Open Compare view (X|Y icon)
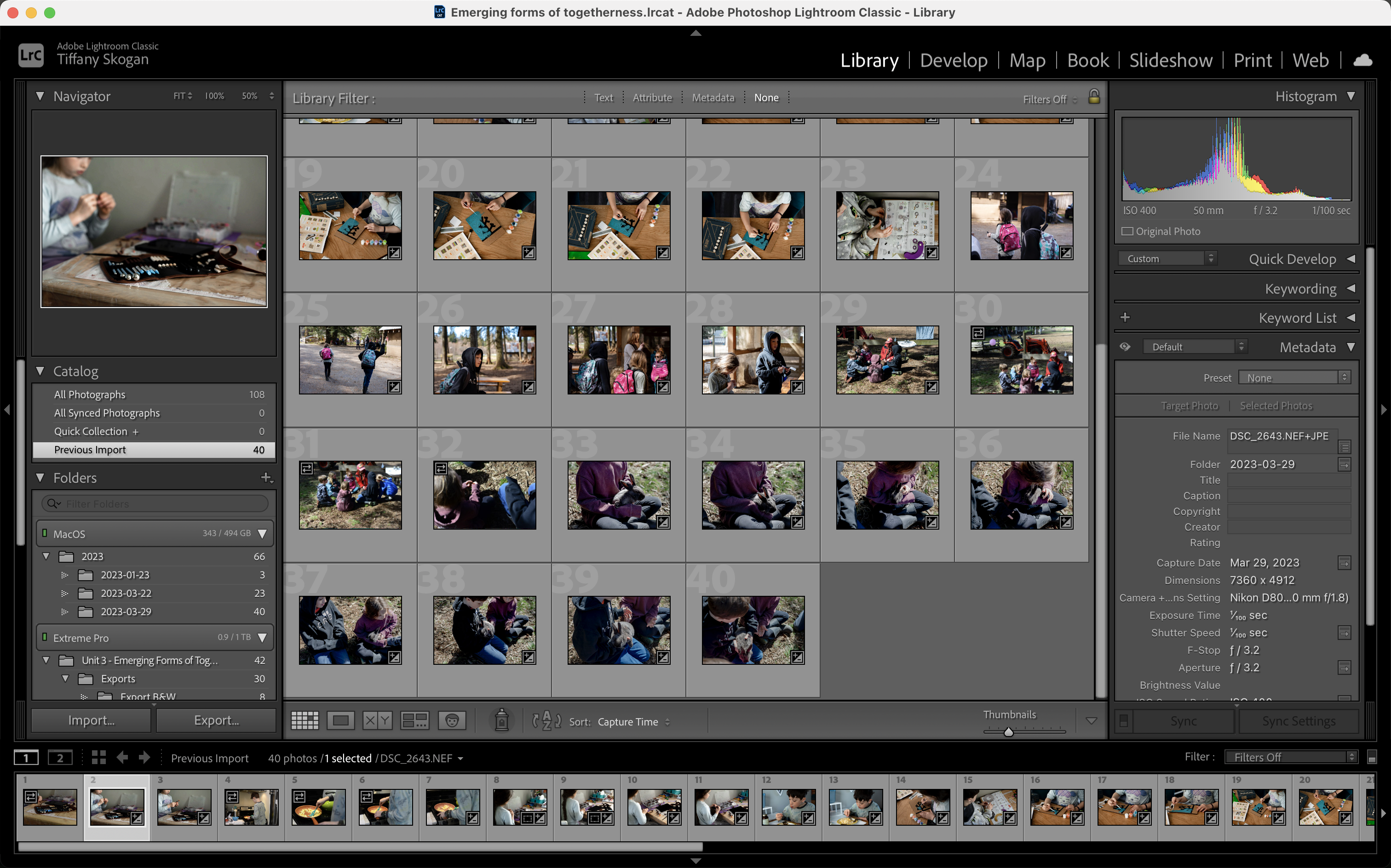The height and width of the screenshot is (868, 1391). (x=377, y=720)
